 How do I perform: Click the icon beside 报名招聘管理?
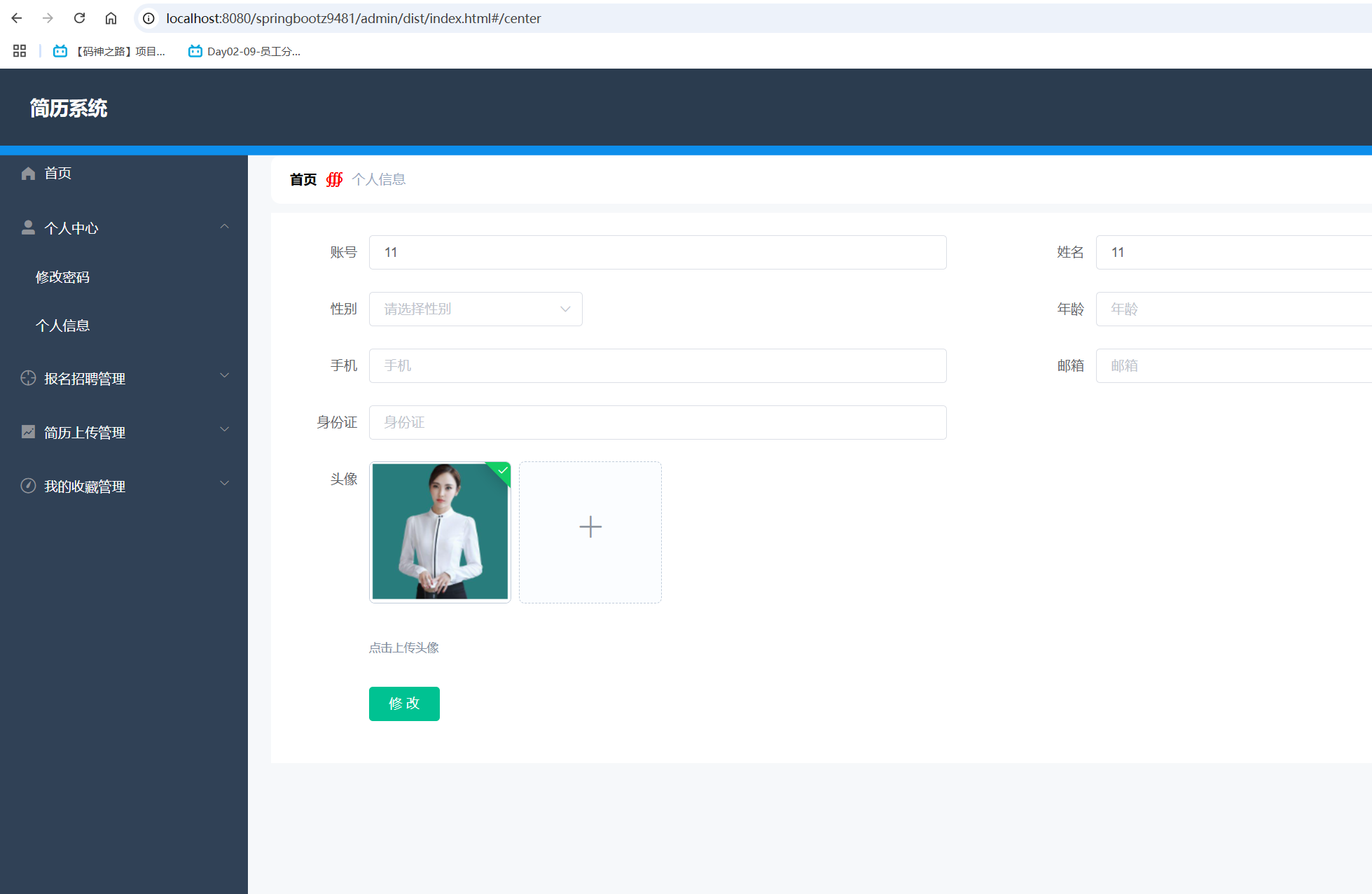(x=28, y=378)
